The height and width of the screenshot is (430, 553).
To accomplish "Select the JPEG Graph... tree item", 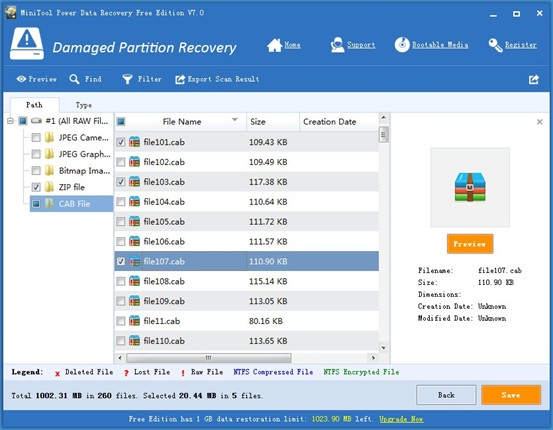I will [85, 154].
